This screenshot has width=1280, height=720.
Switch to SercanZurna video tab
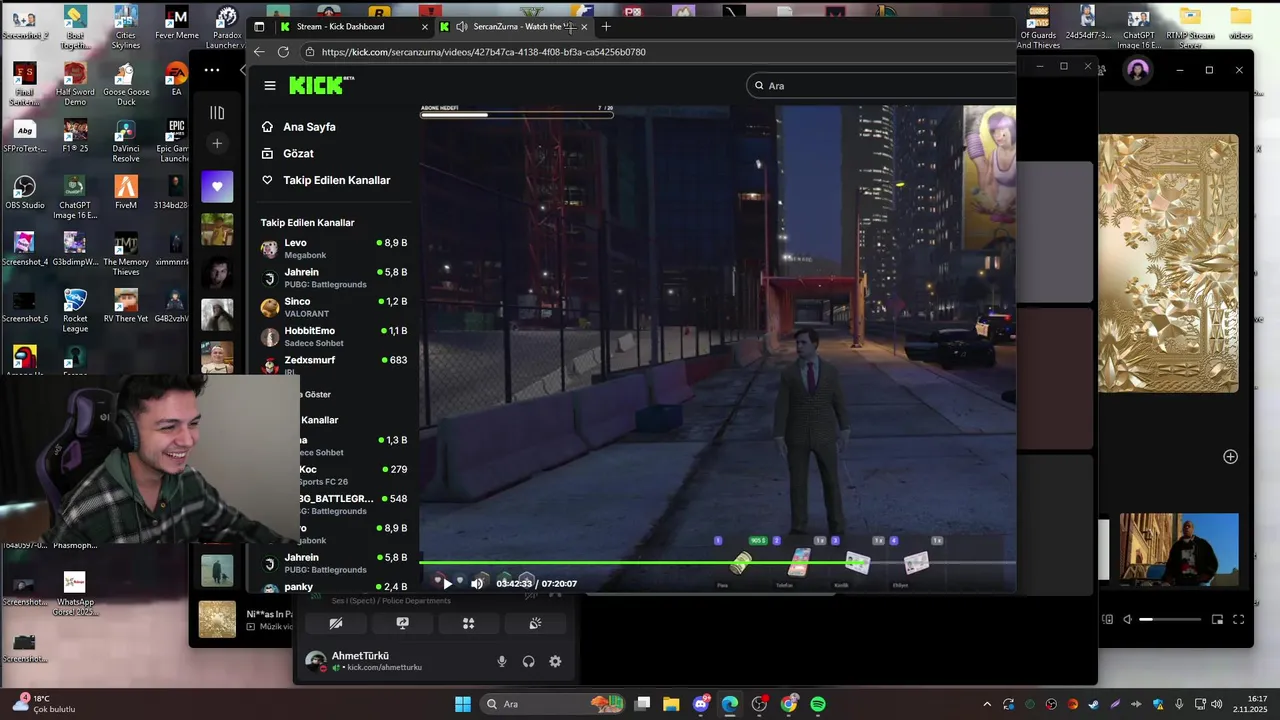point(515,27)
